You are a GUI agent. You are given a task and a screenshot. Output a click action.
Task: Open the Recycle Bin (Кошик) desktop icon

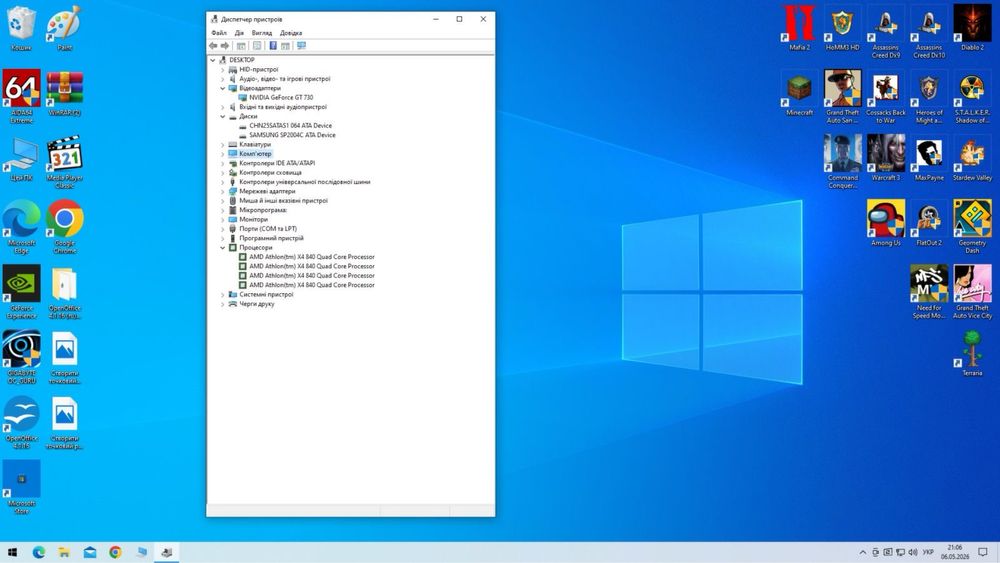tap(21, 28)
